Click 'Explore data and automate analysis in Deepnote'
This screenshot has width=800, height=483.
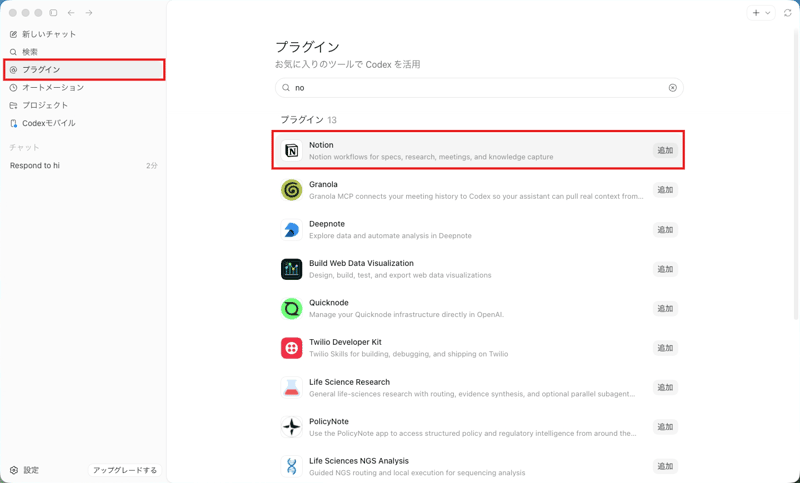point(390,236)
